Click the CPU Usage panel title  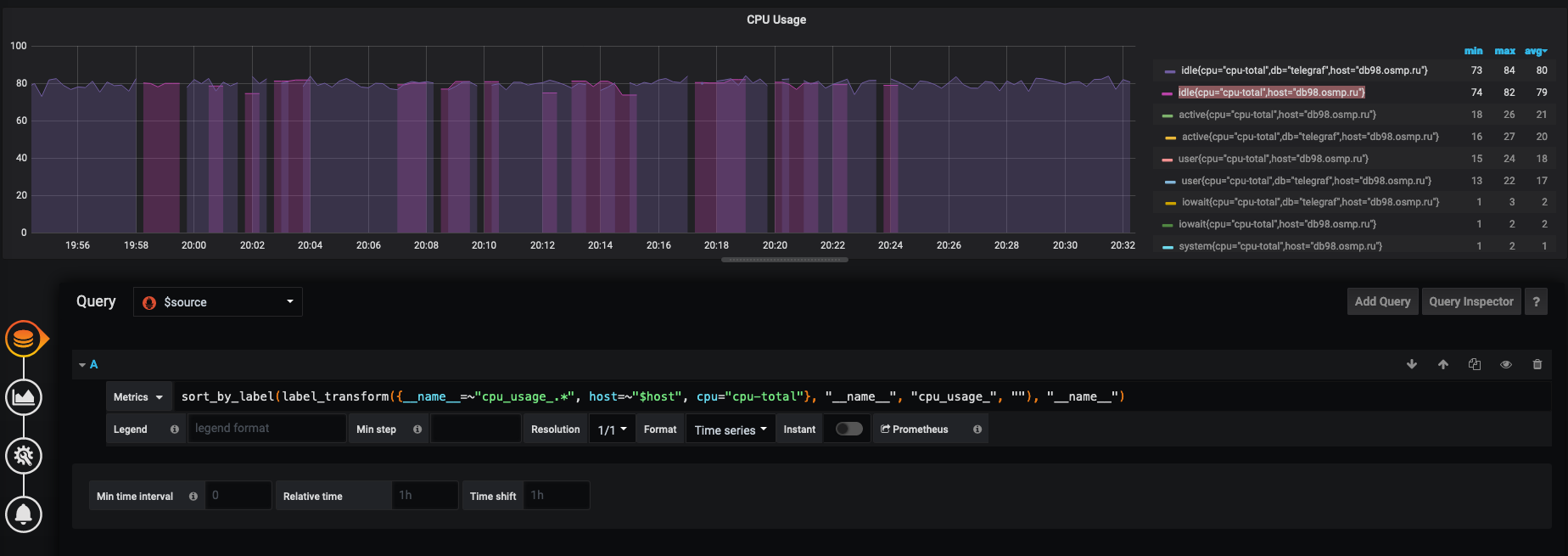point(776,20)
